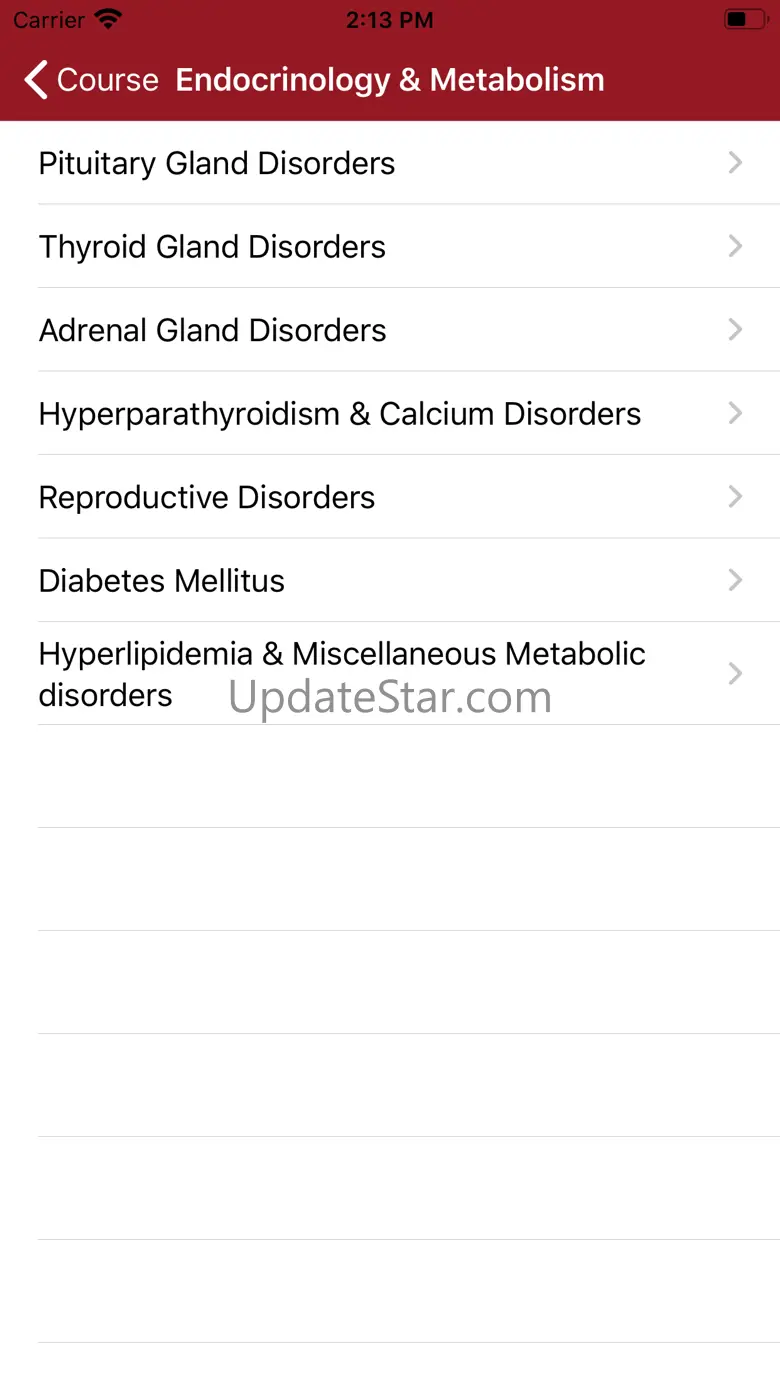This screenshot has height=1387, width=780.
Task: Choose Diabetes Mellitus
Action: click(x=162, y=581)
